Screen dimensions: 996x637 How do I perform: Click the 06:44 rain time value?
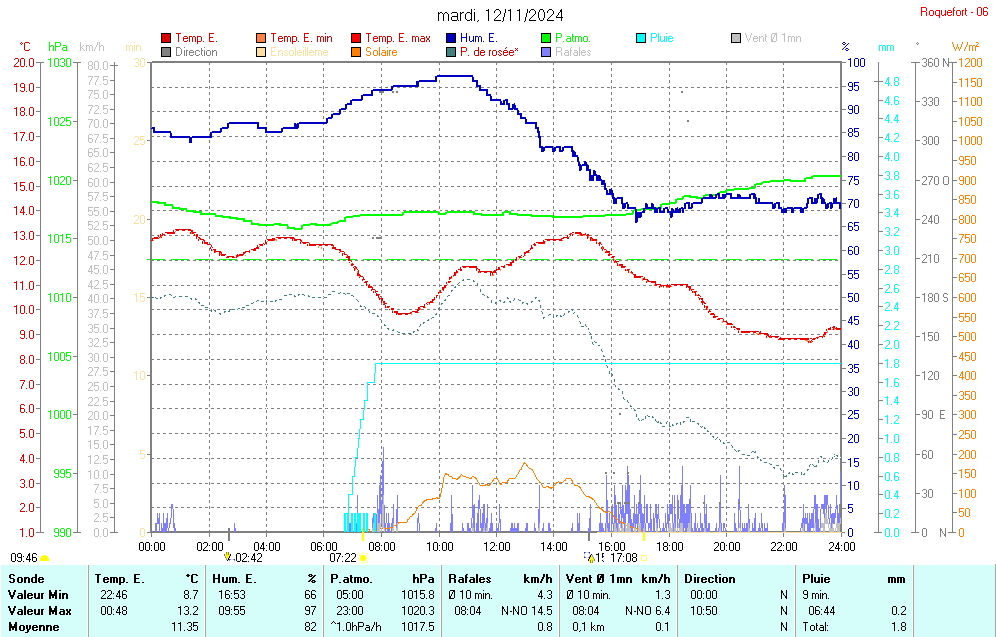(x=821, y=611)
